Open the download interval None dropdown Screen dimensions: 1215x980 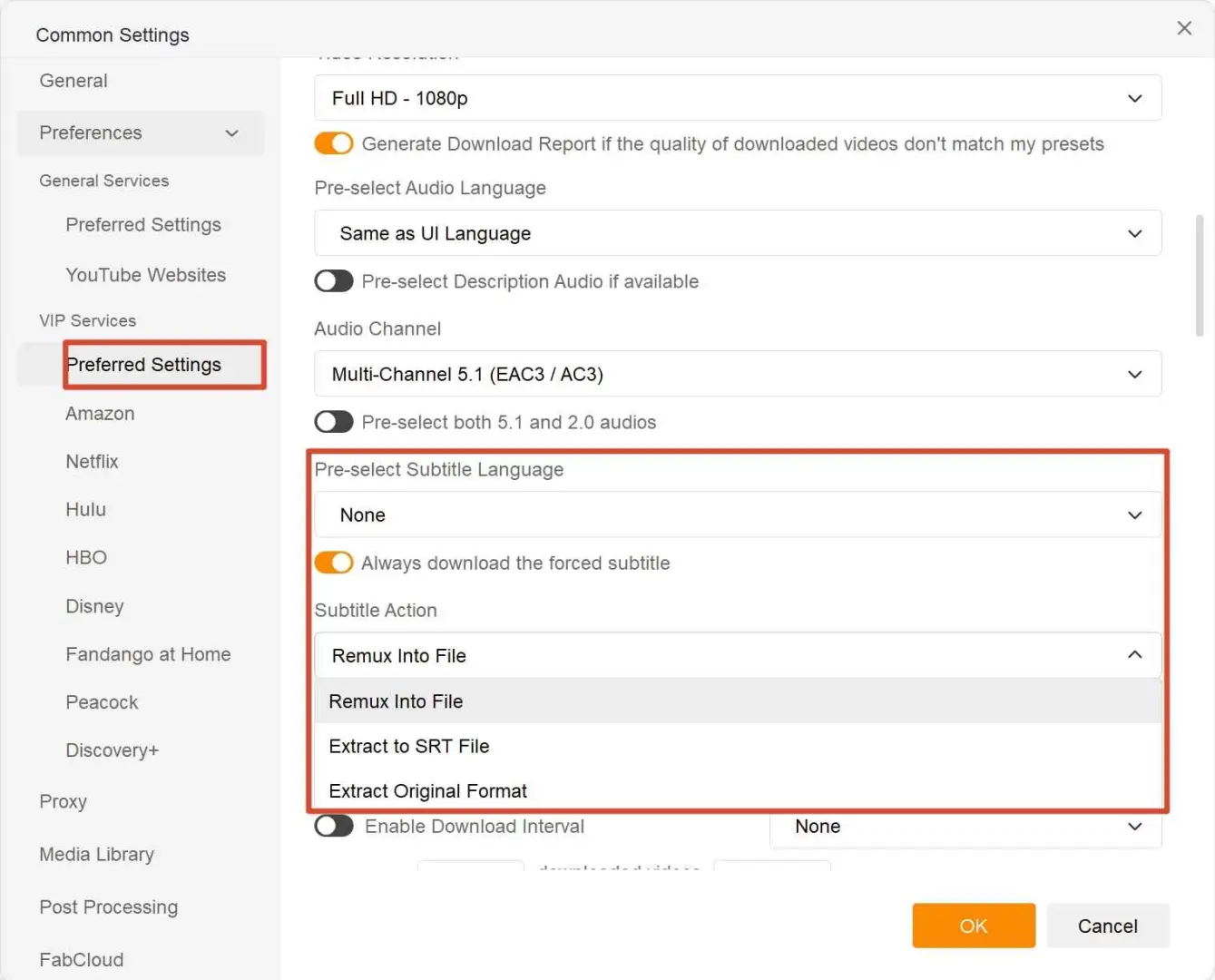(965, 827)
